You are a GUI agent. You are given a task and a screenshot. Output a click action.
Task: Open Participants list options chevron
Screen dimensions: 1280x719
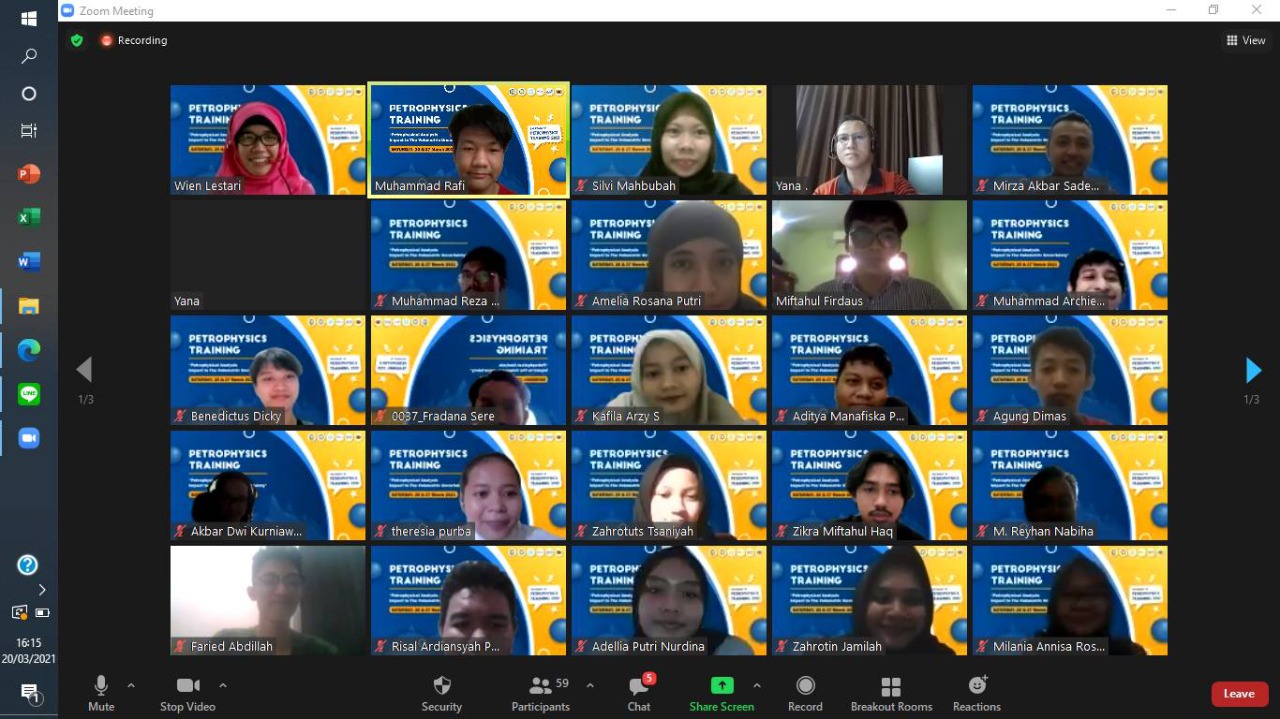coord(590,687)
